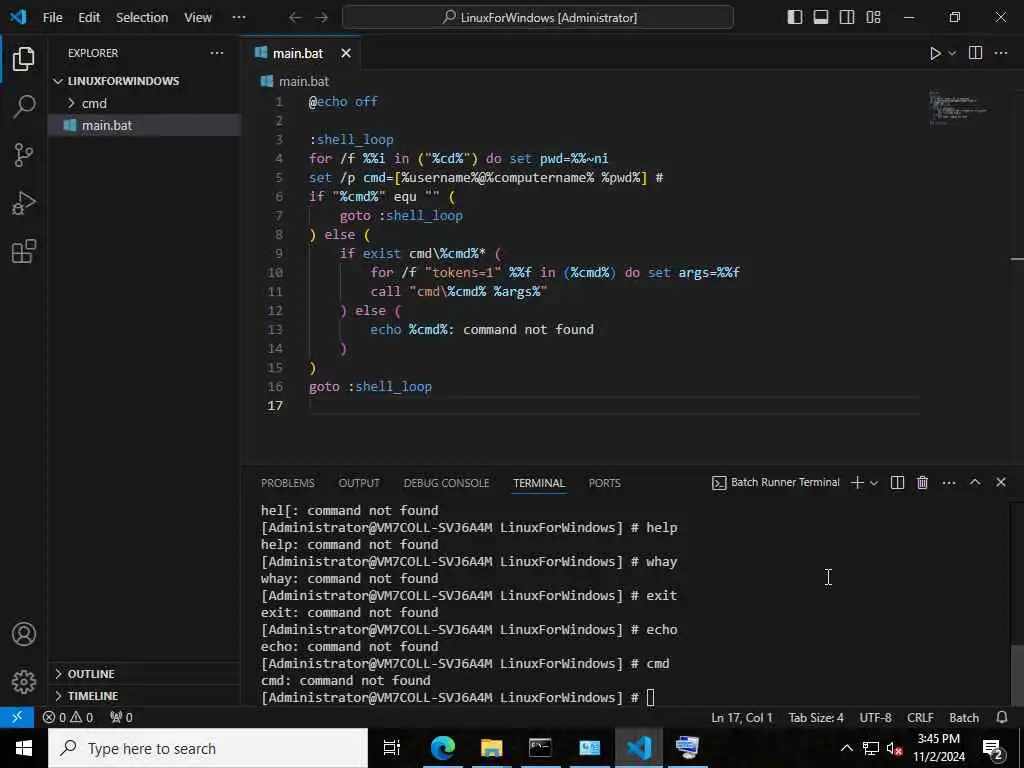Go forward in navigation history
Screen dimensions: 1024x768
[321, 18]
